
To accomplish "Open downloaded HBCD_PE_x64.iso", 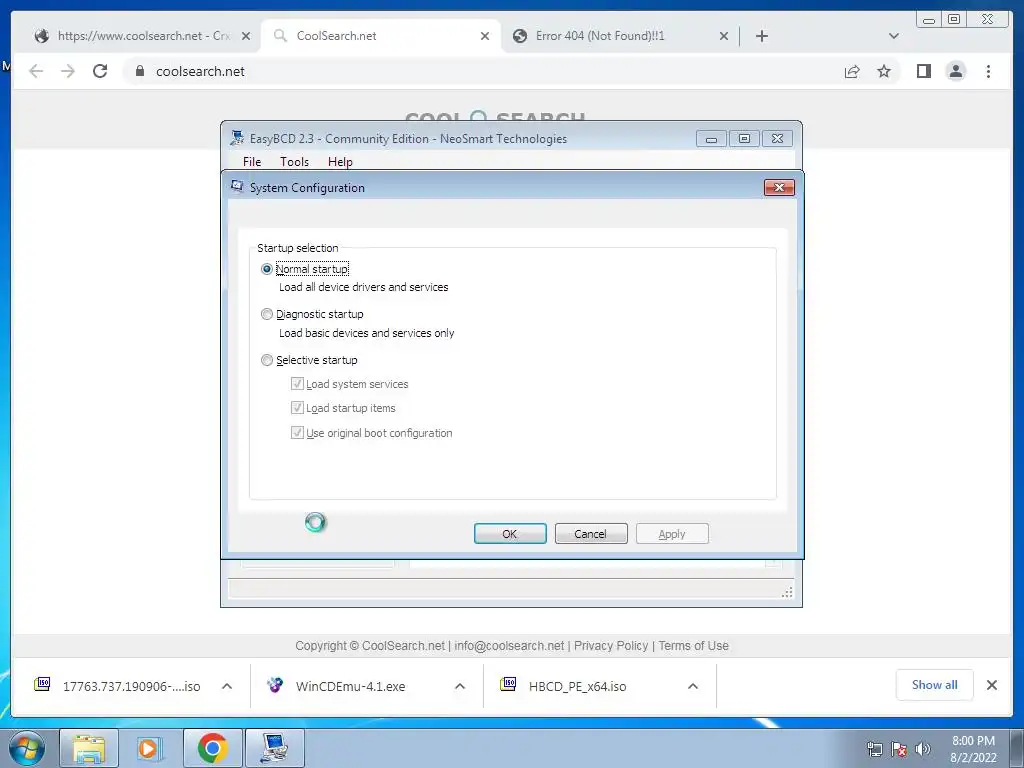I will 565,686.
